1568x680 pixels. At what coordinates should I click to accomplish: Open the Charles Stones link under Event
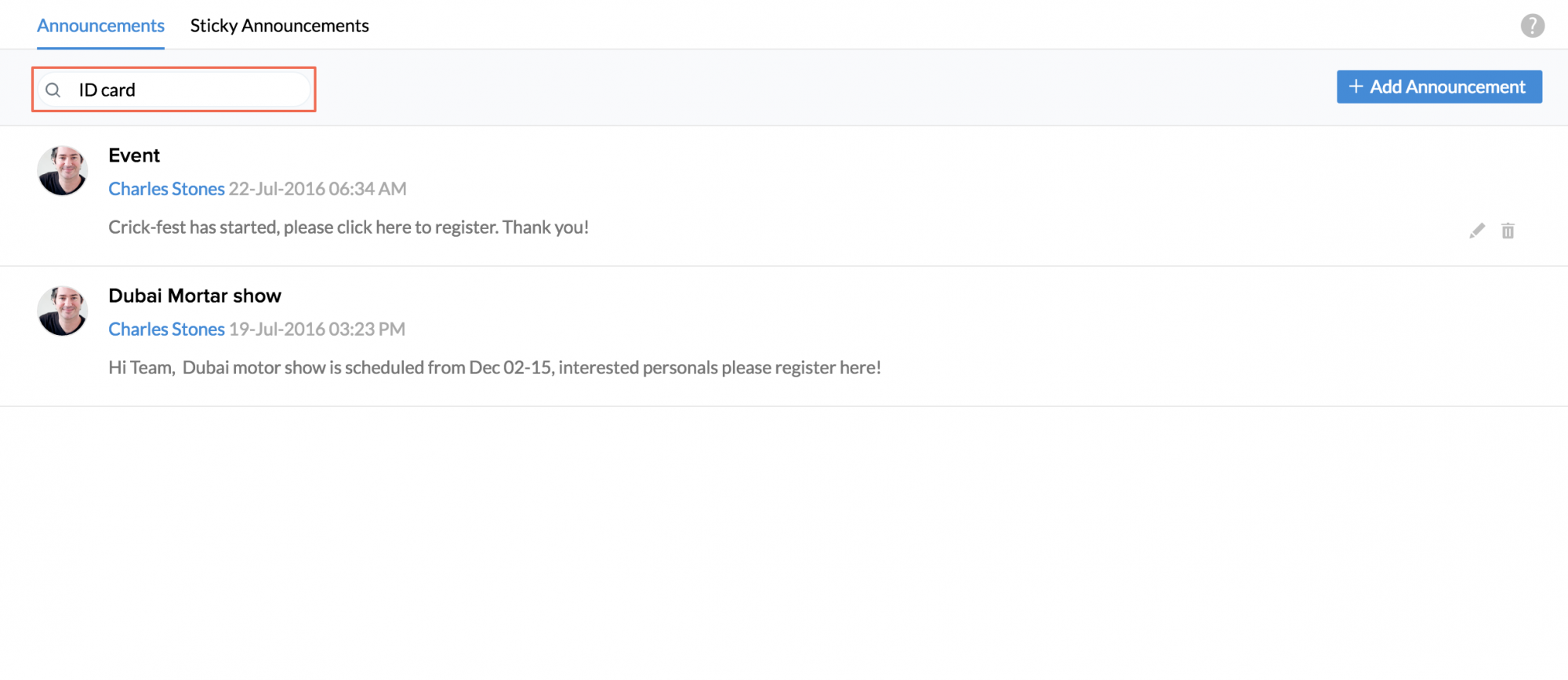166,189
